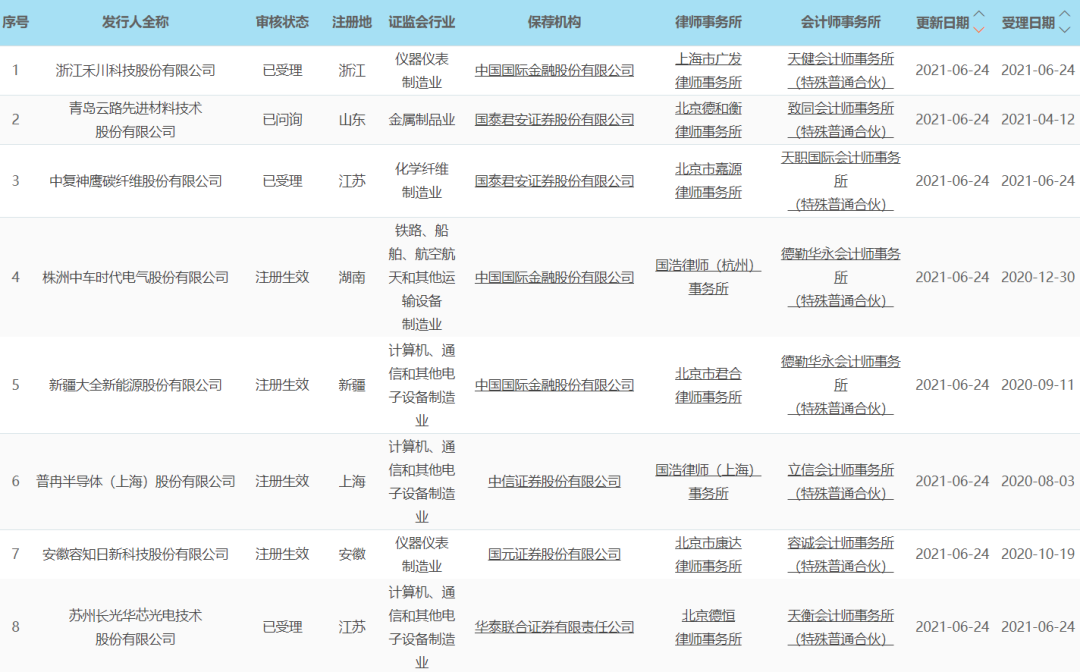This screenshot has width=1080, height=672.
Task: Select issuer 普冉半导体（上海）股份有限公司
Action: [135, 481]
